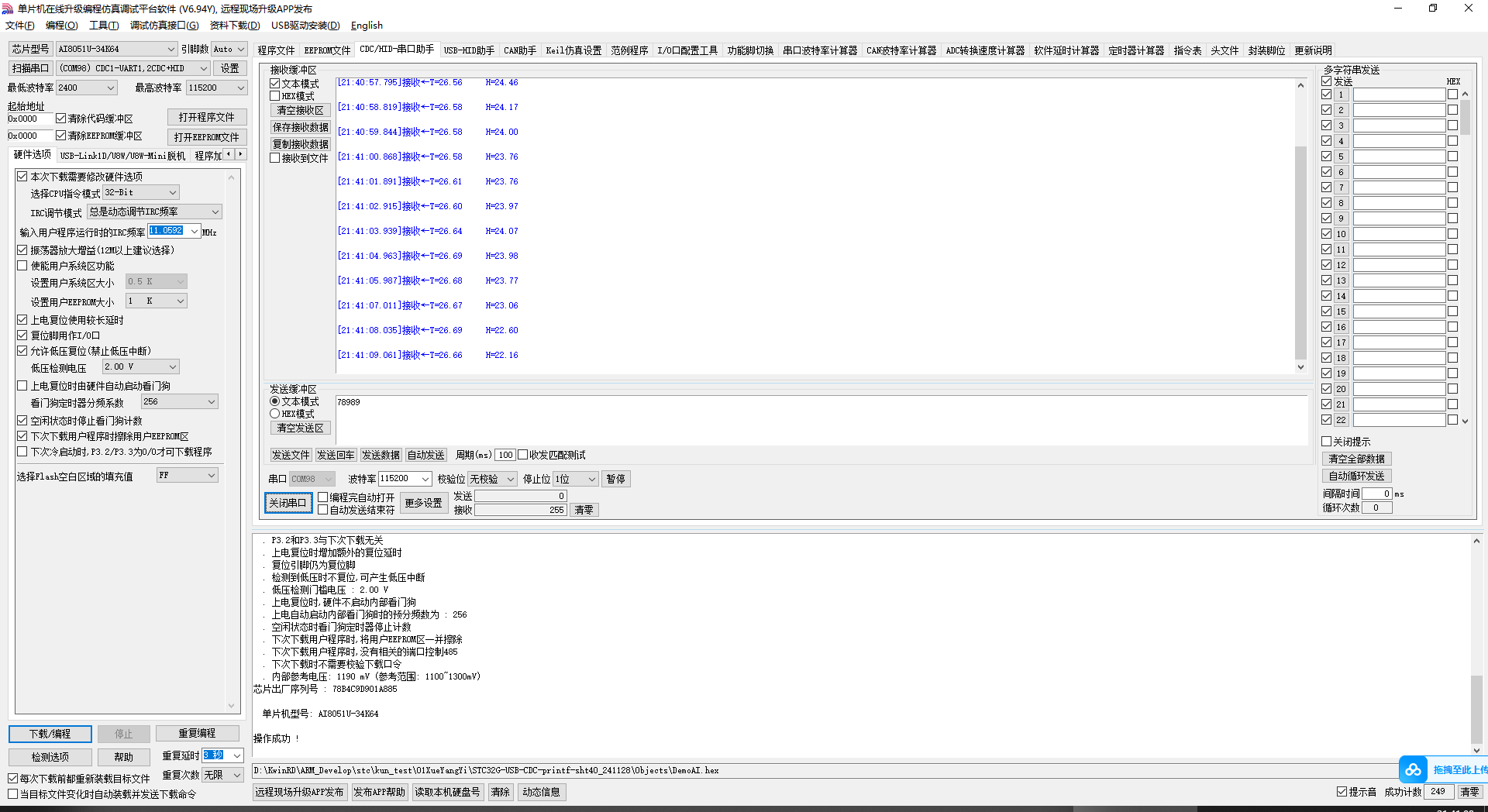
Task: Enable 收发匹配测试 checkbox
Action: 523,455
